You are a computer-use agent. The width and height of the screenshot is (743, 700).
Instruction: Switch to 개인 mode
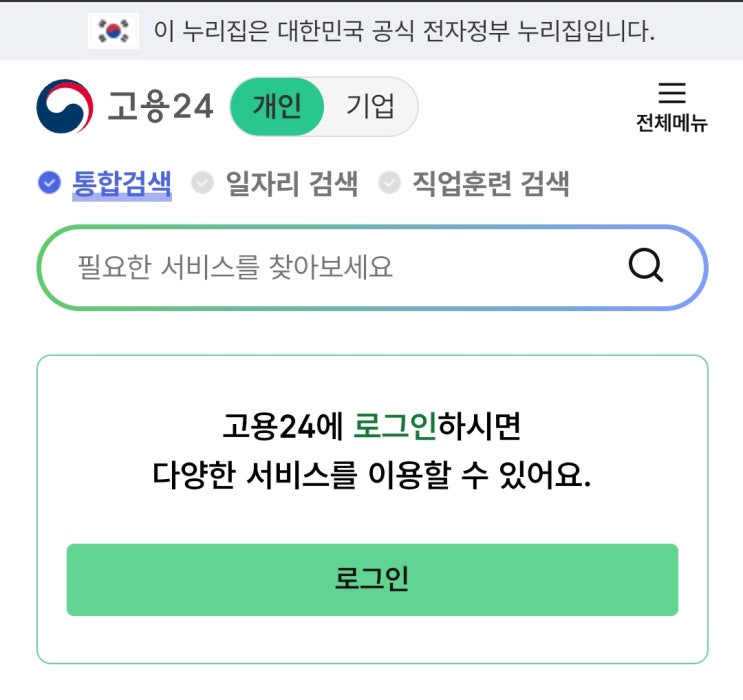[x=277, y=106]
